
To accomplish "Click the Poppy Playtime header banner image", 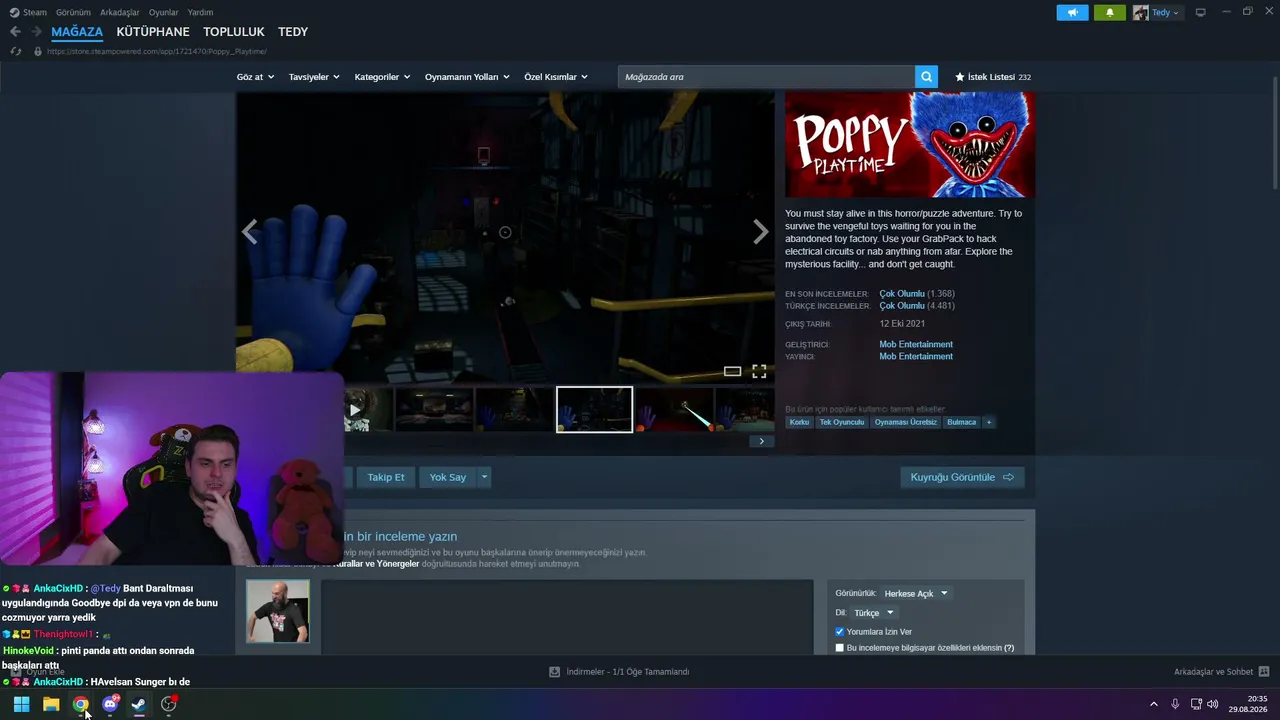I will coord(910,145).
